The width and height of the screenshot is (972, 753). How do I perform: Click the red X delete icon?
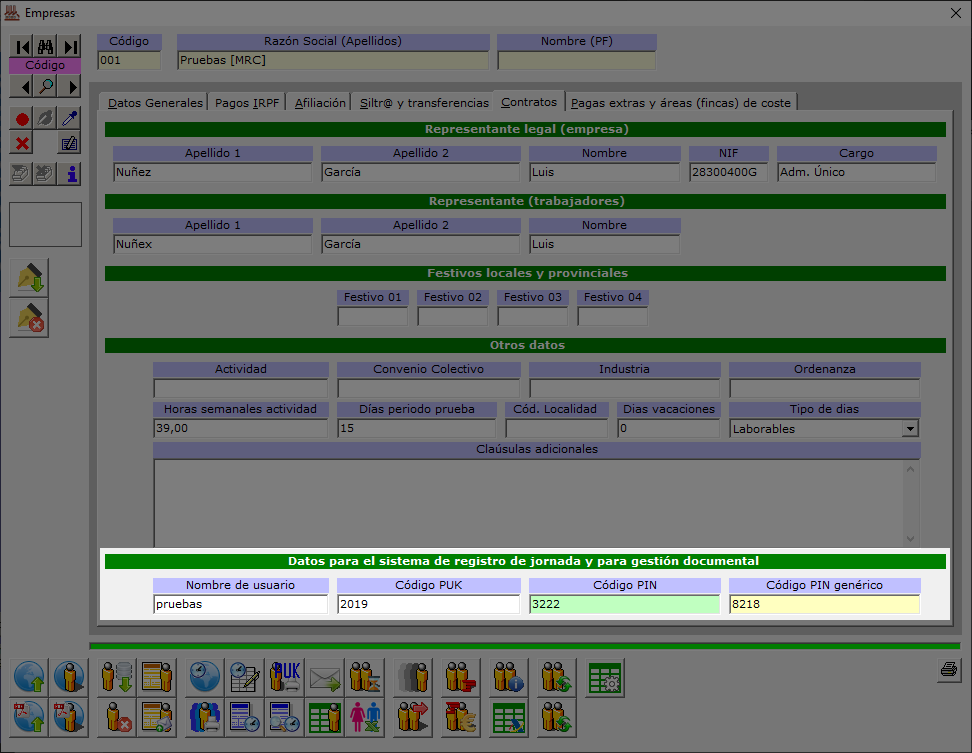tap(21, 143)
